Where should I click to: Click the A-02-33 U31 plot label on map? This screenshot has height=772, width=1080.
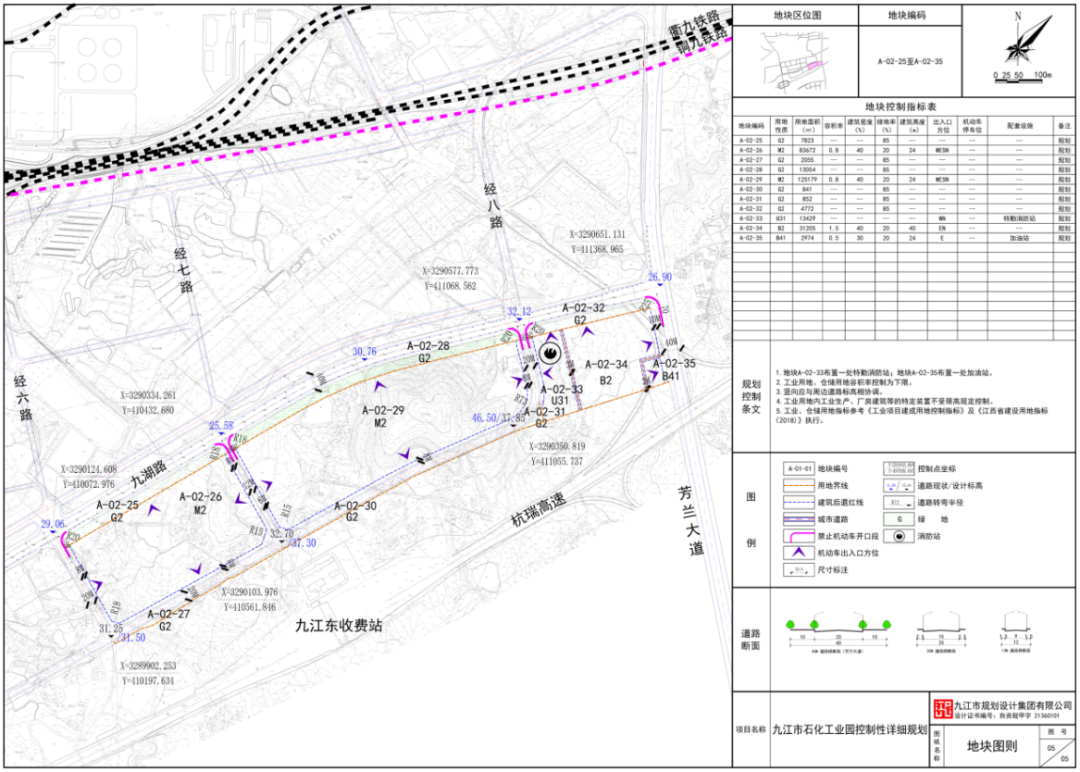click(561, 395)
